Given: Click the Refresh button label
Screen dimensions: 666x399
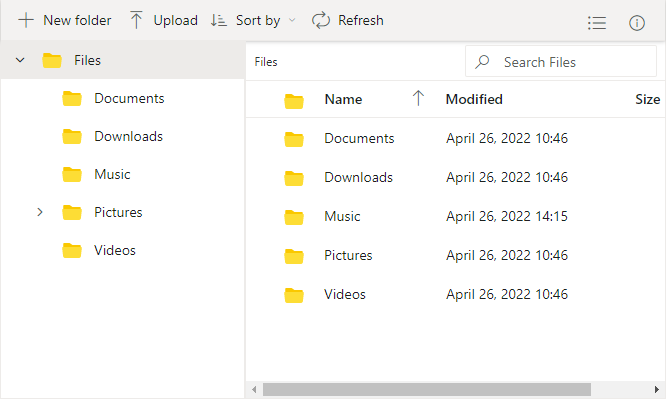Looking at the screenshot, I should (361, 20).
